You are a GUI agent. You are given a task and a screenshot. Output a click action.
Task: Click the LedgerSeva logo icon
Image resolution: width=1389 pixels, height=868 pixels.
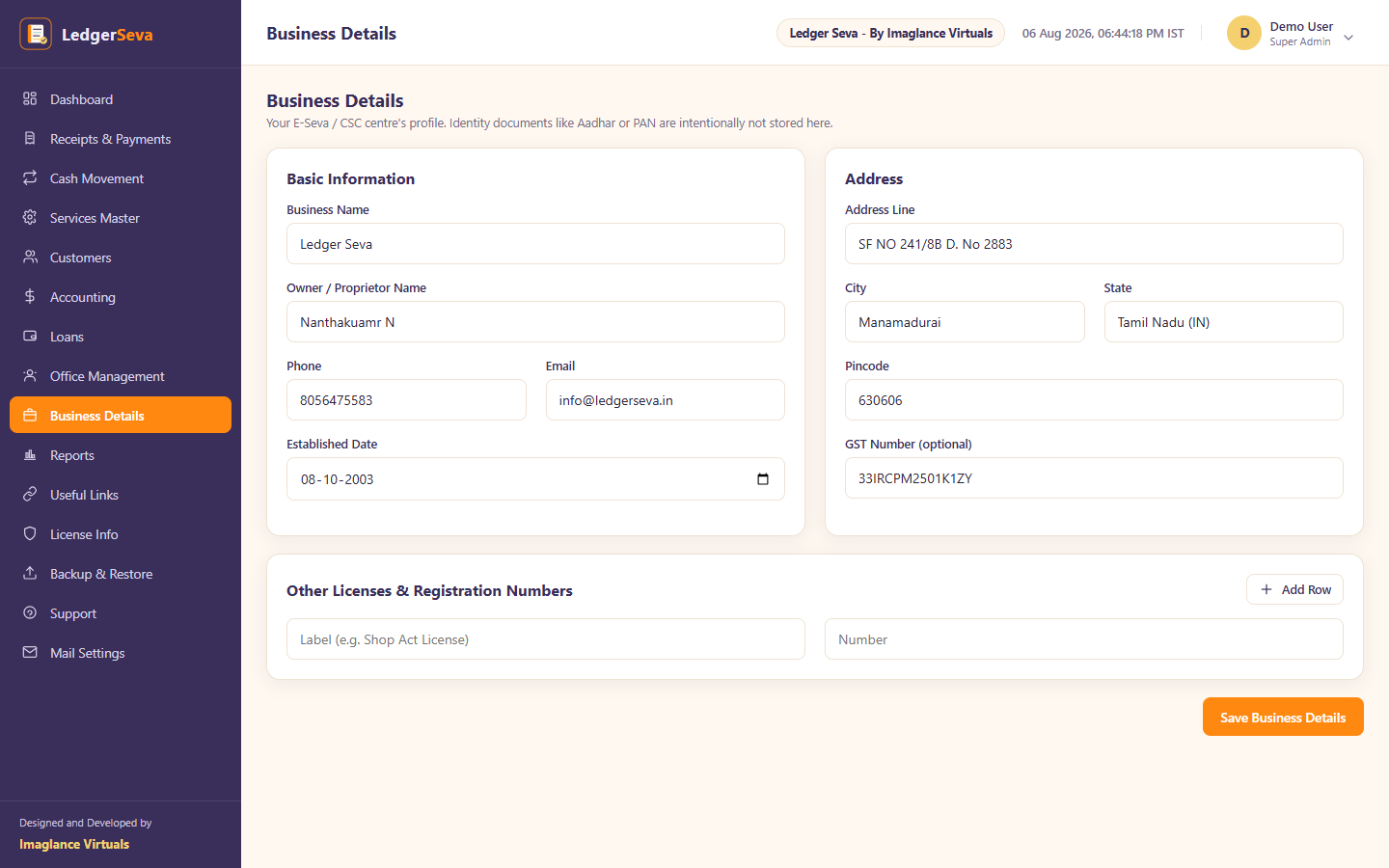click(36, 34)
